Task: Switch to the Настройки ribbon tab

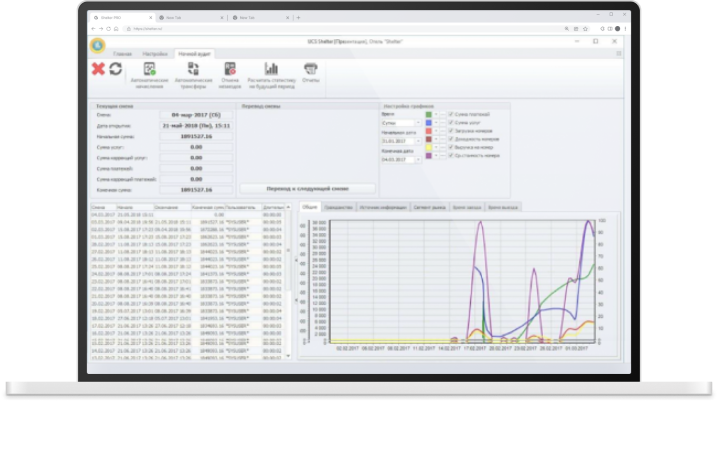Action: (155, 54)
